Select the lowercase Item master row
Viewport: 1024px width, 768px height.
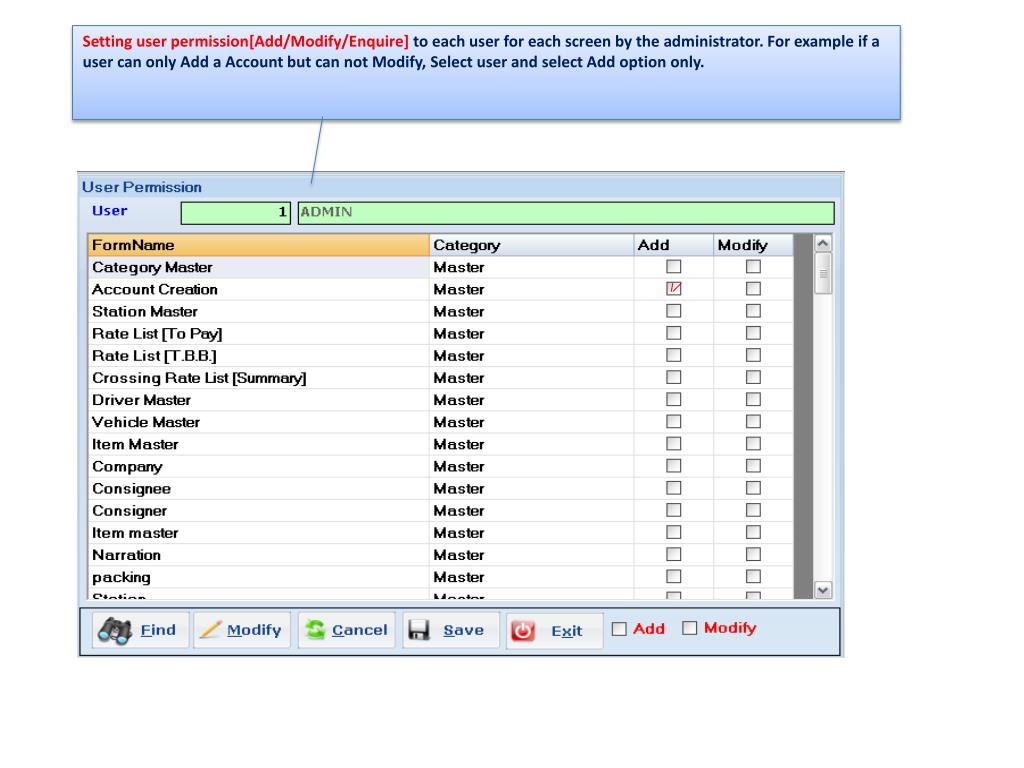coord(441,533)
